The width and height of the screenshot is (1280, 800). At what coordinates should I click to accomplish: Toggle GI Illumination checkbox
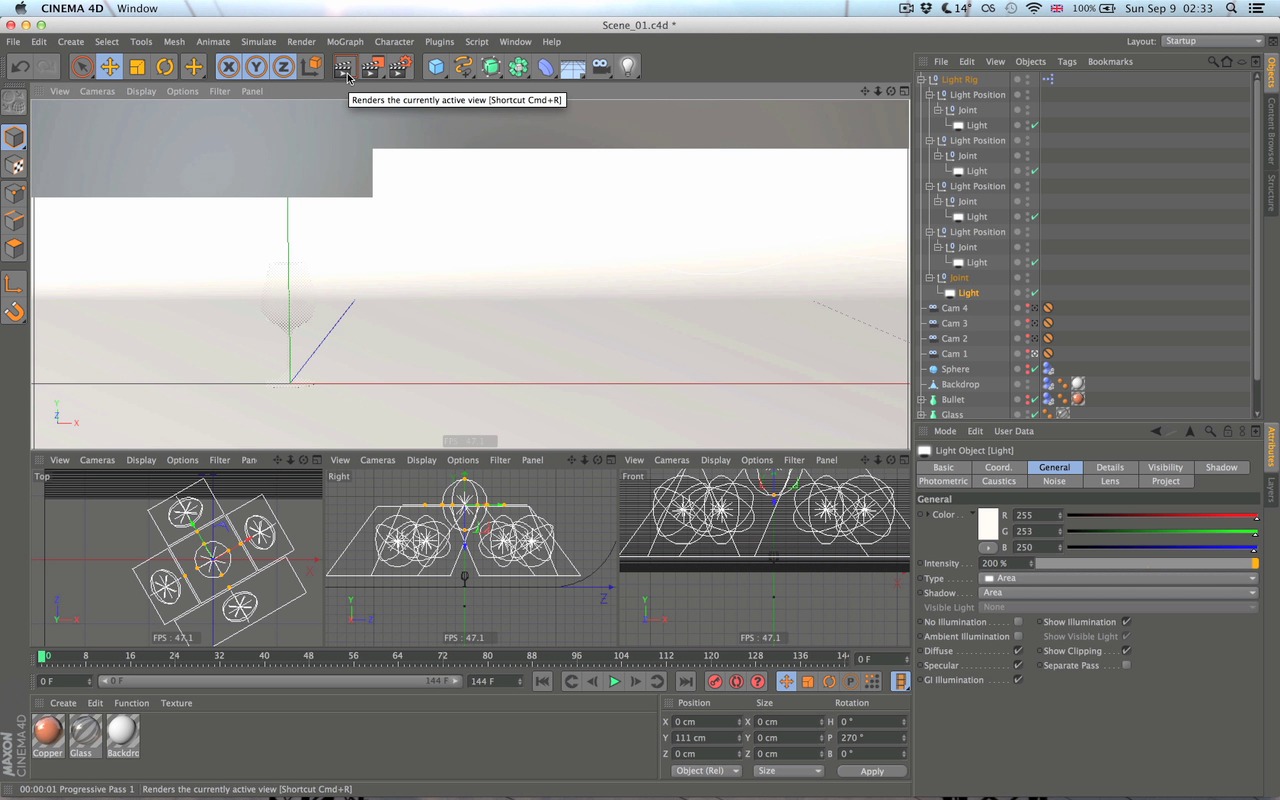tap(1018, 680)
